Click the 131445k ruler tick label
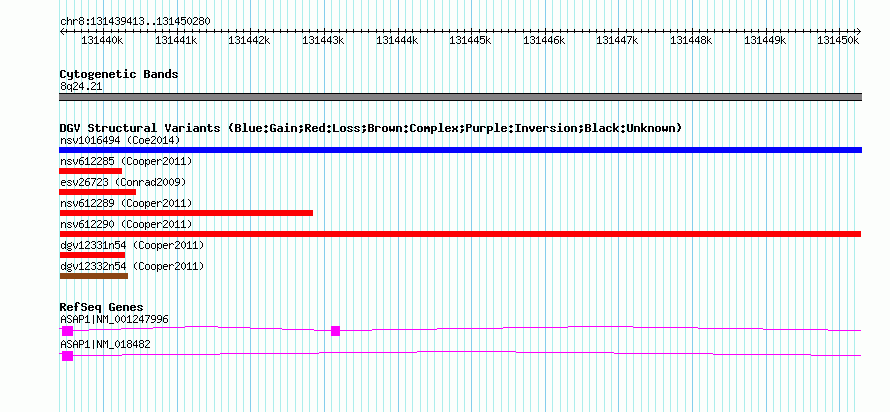This screenshot has height=412, width=890. (x=470, y=40)
